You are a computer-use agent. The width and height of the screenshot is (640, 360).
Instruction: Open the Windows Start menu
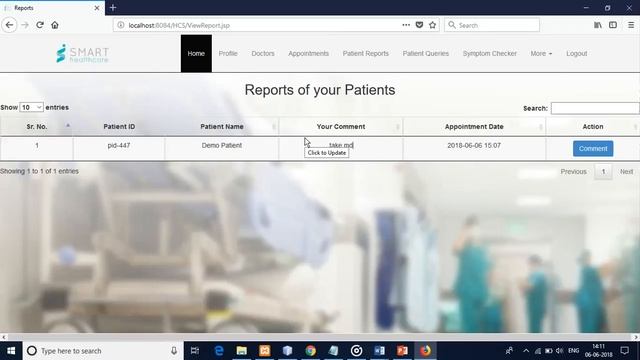point(11,351)
